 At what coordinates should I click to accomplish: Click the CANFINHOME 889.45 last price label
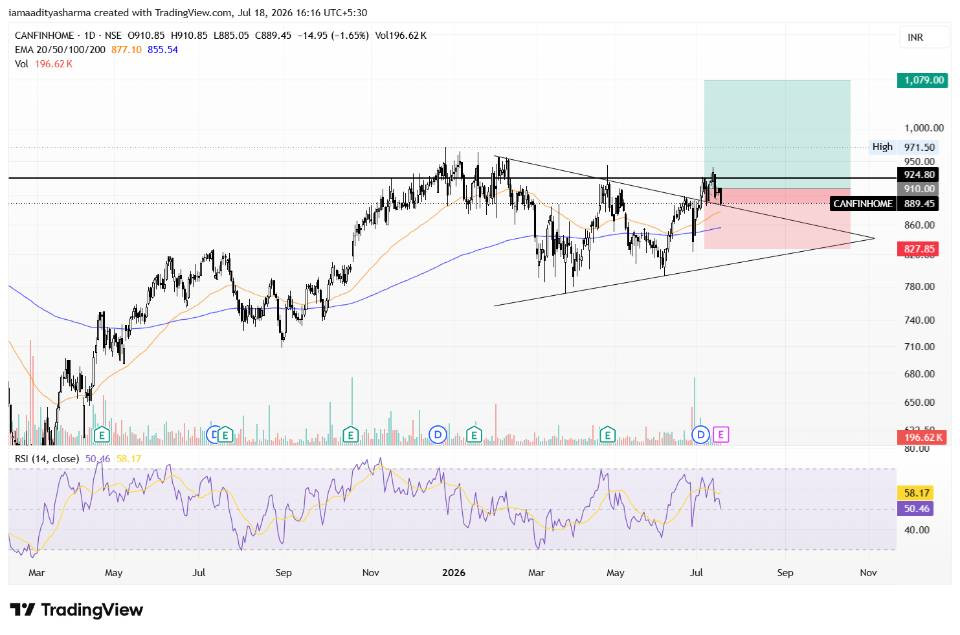pos(884,203)
